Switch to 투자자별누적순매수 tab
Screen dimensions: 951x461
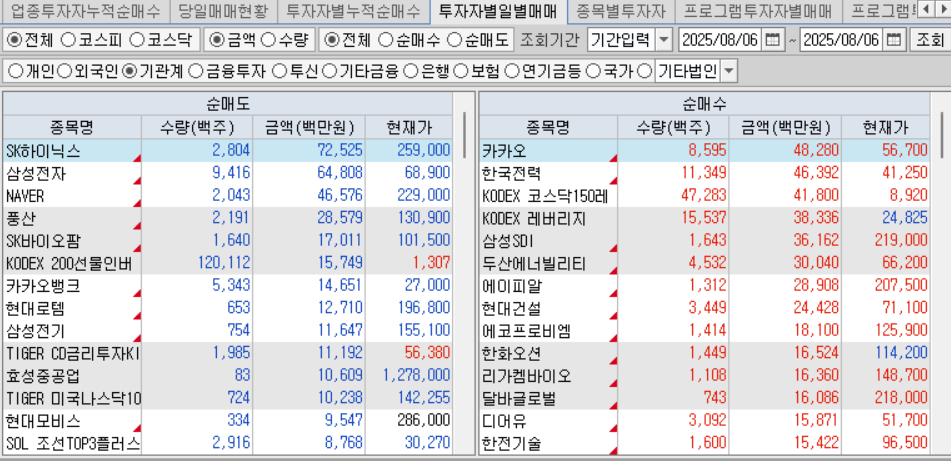(x=353, y=10)
